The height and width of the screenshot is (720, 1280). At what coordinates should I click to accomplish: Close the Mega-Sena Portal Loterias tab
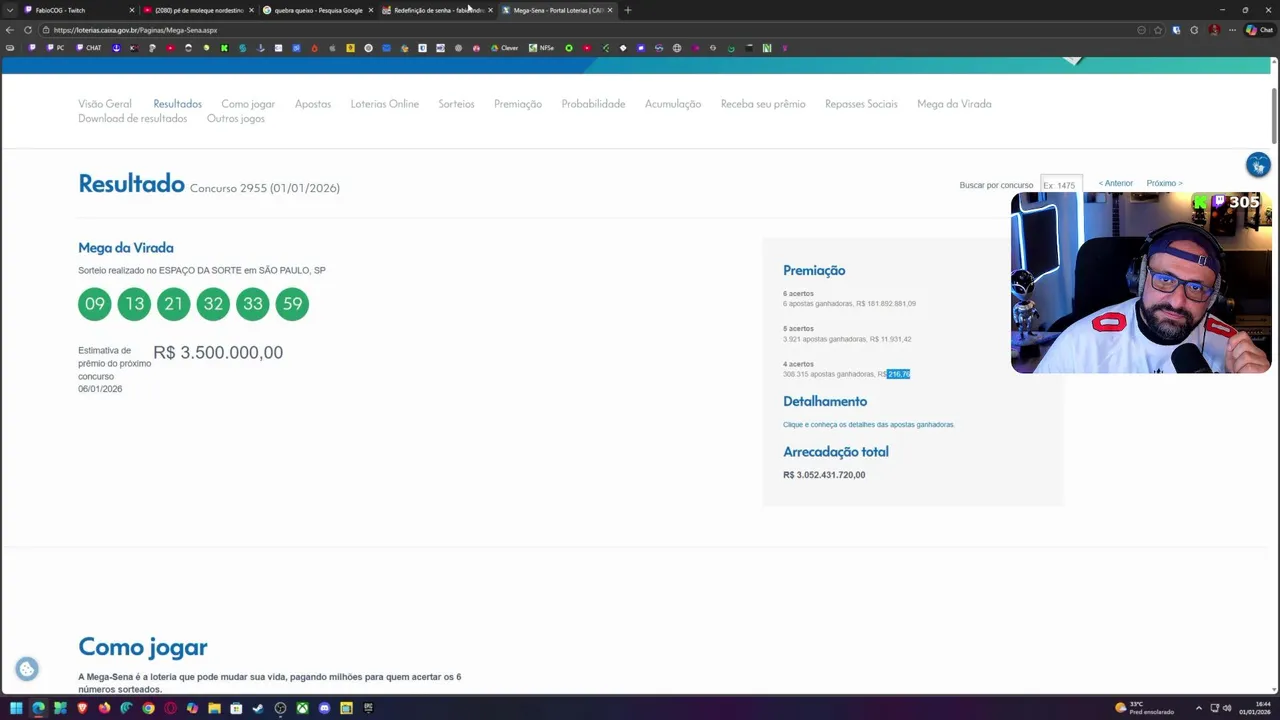coord(610,10)
